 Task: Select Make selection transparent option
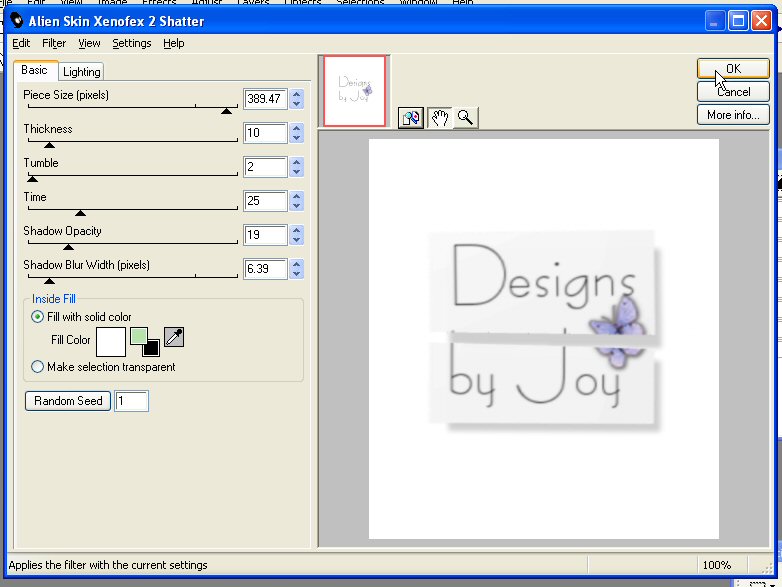pos(37,367)
